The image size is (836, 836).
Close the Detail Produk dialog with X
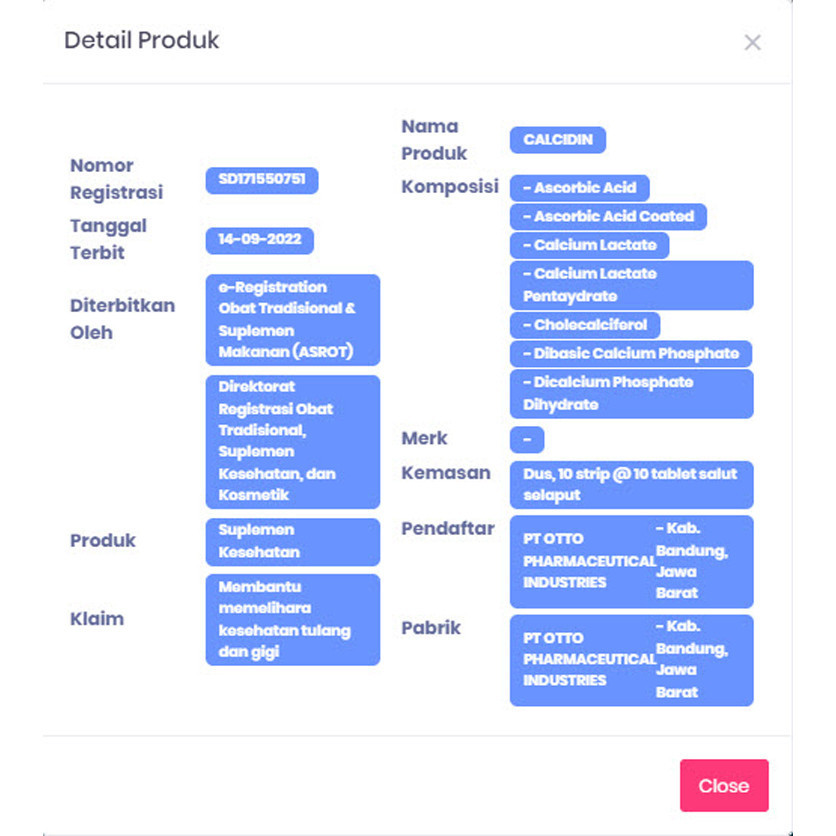coord(752,42)
